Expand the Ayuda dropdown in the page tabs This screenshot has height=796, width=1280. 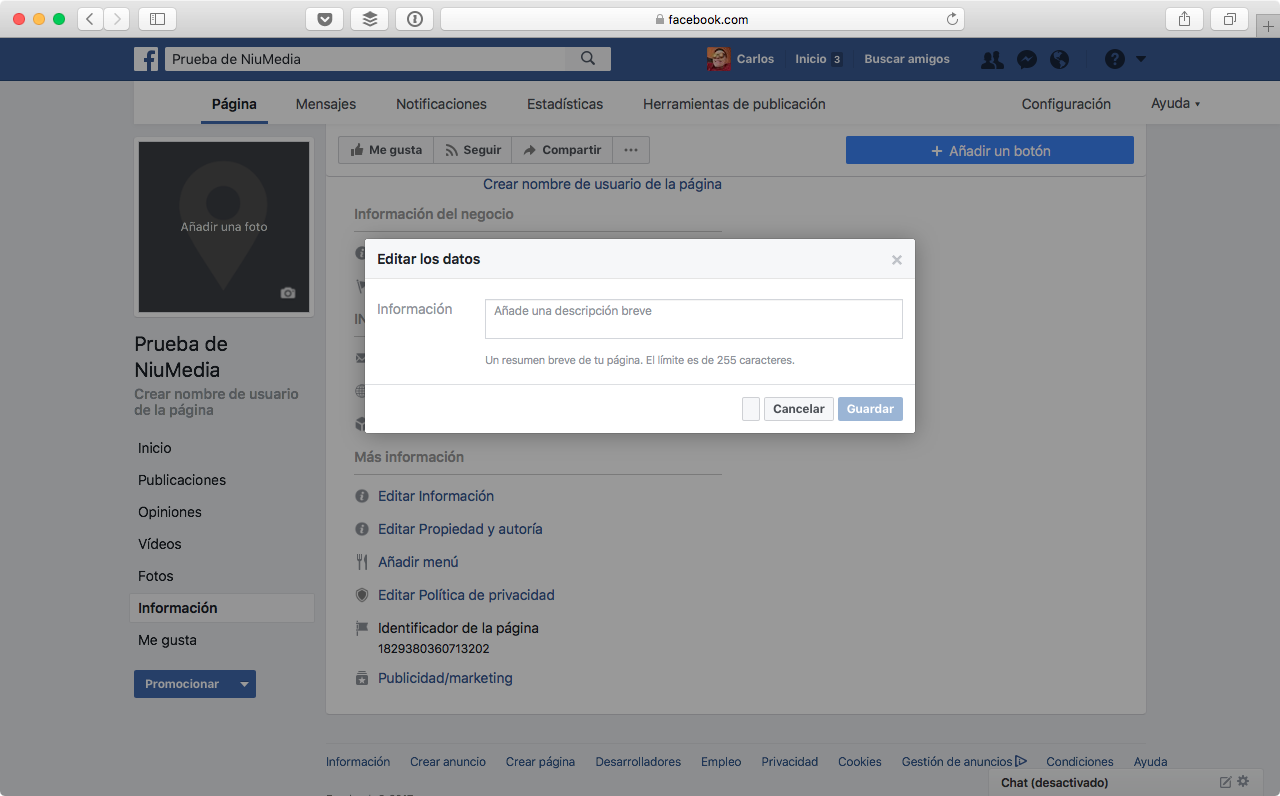pyautogui.click(x=1175, y=104)
